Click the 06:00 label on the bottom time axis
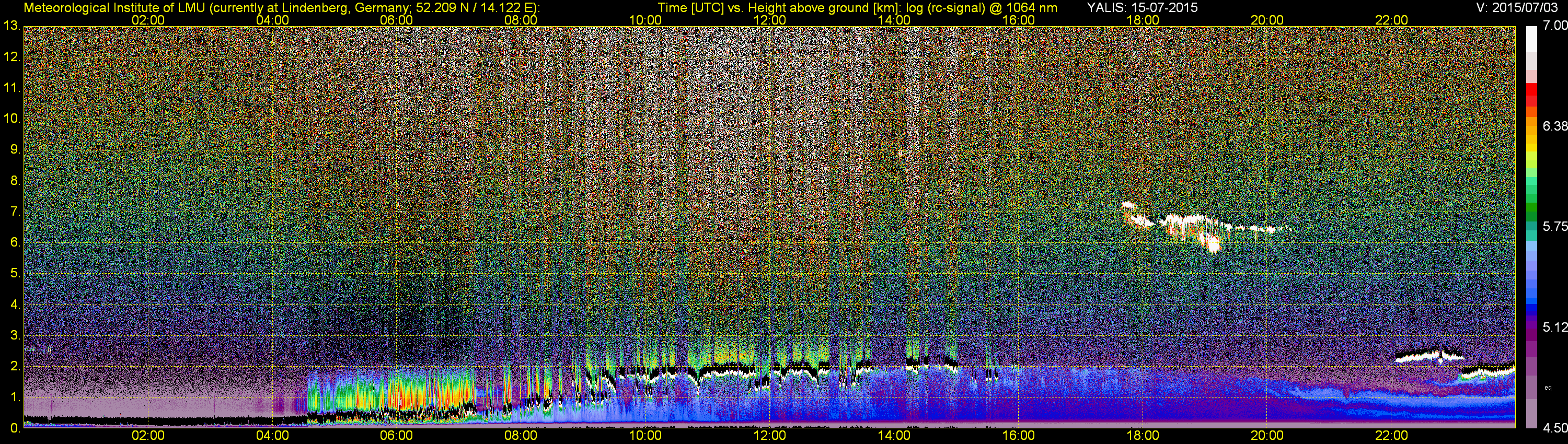The image size is (1568, 444). (396, 436)
